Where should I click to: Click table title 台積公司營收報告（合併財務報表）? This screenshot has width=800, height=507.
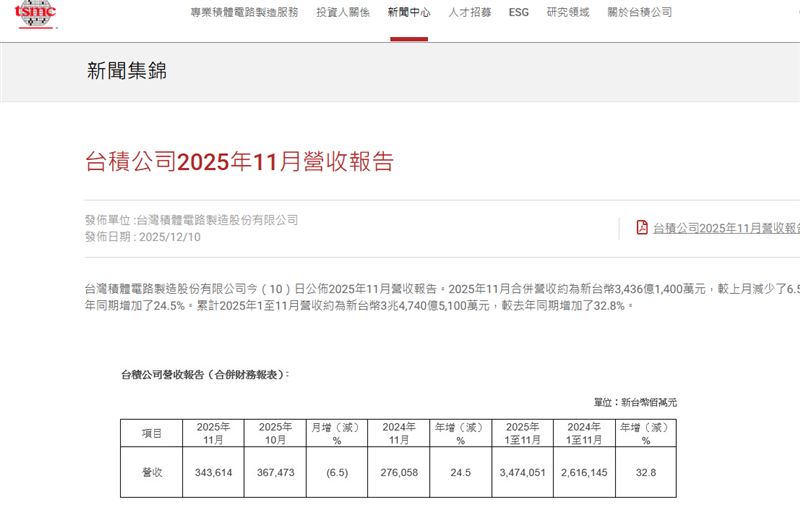(205, 374)
